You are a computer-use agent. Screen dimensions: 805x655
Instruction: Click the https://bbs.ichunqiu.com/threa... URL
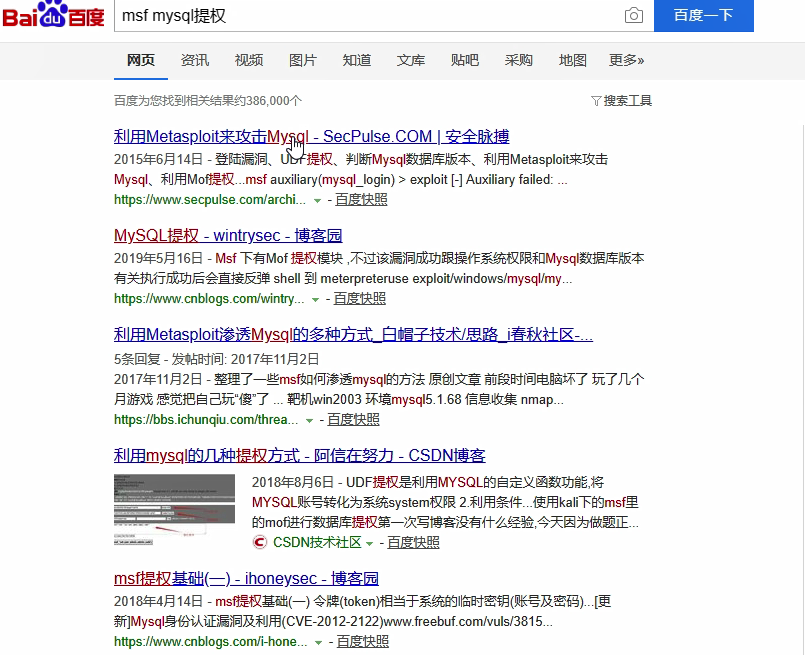206,420
